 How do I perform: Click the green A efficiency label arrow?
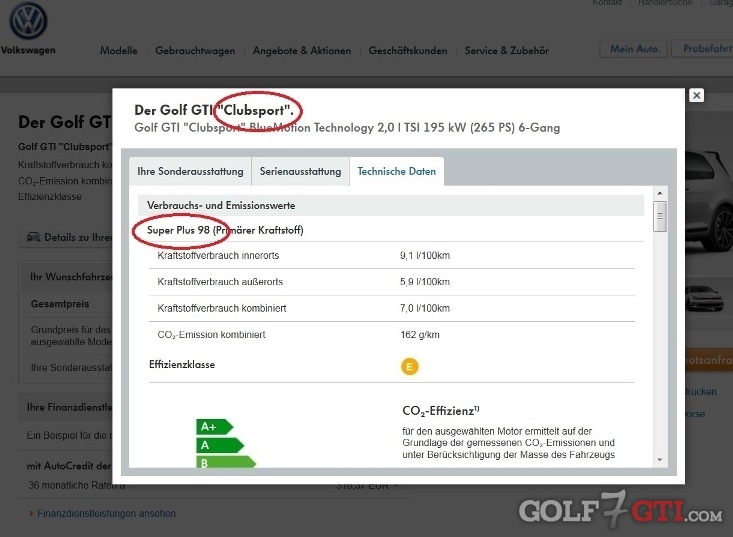[x=220, y=445]
